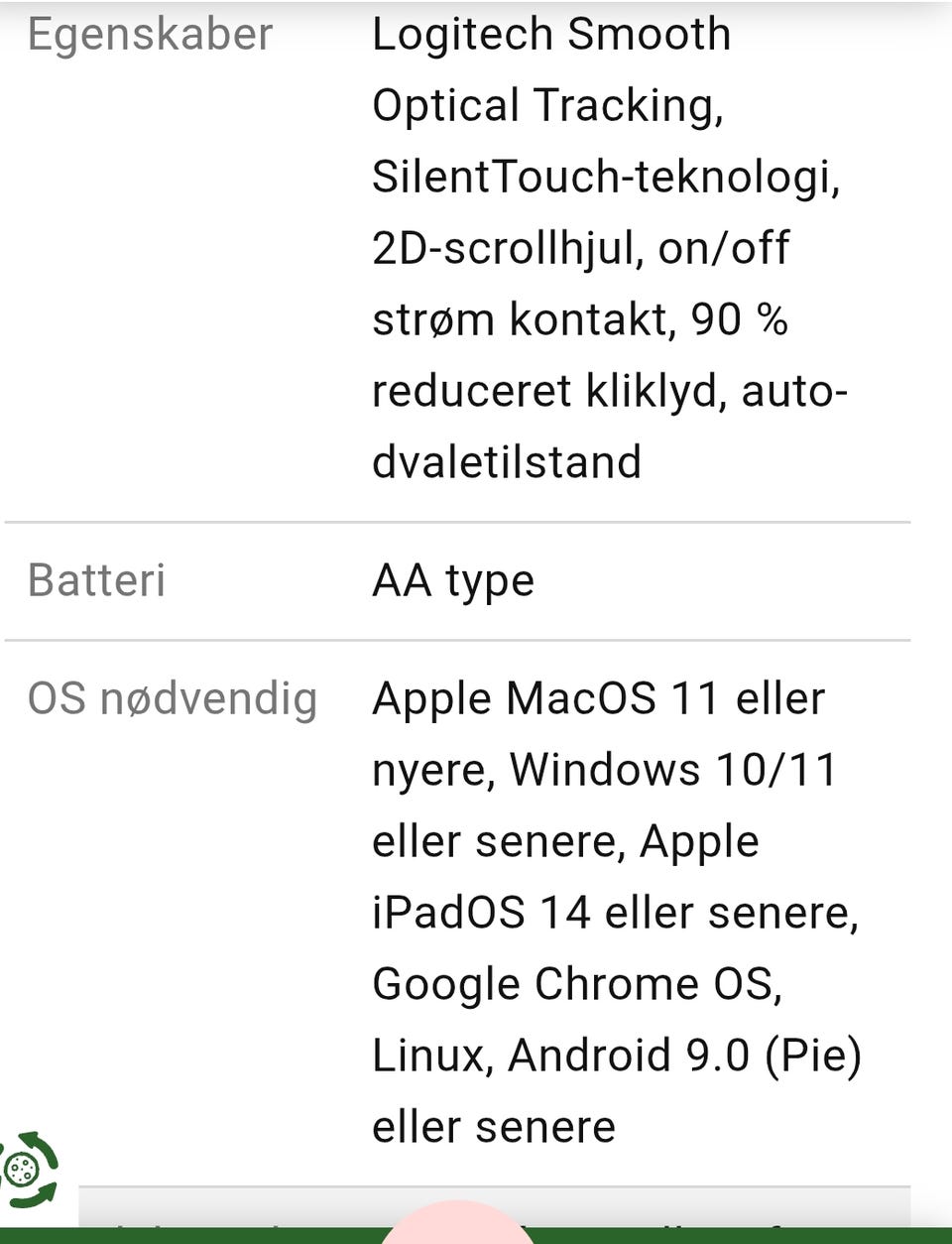Select the OS nødvendig label
This screenshot has width=952, height=1244.
pyautogui.click(x=173, y=698)
